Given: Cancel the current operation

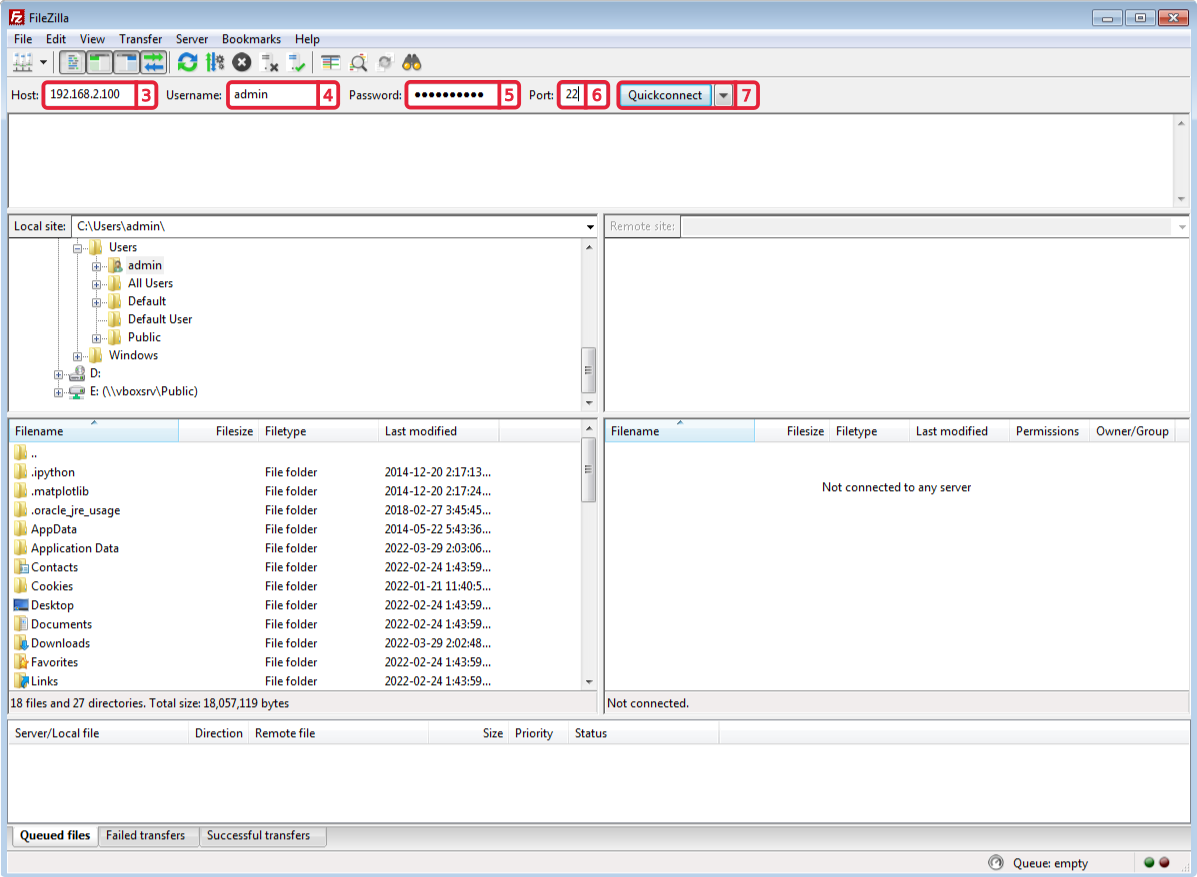Looking at the screenshot, I should pyautogui.click(x=242, y=63).
